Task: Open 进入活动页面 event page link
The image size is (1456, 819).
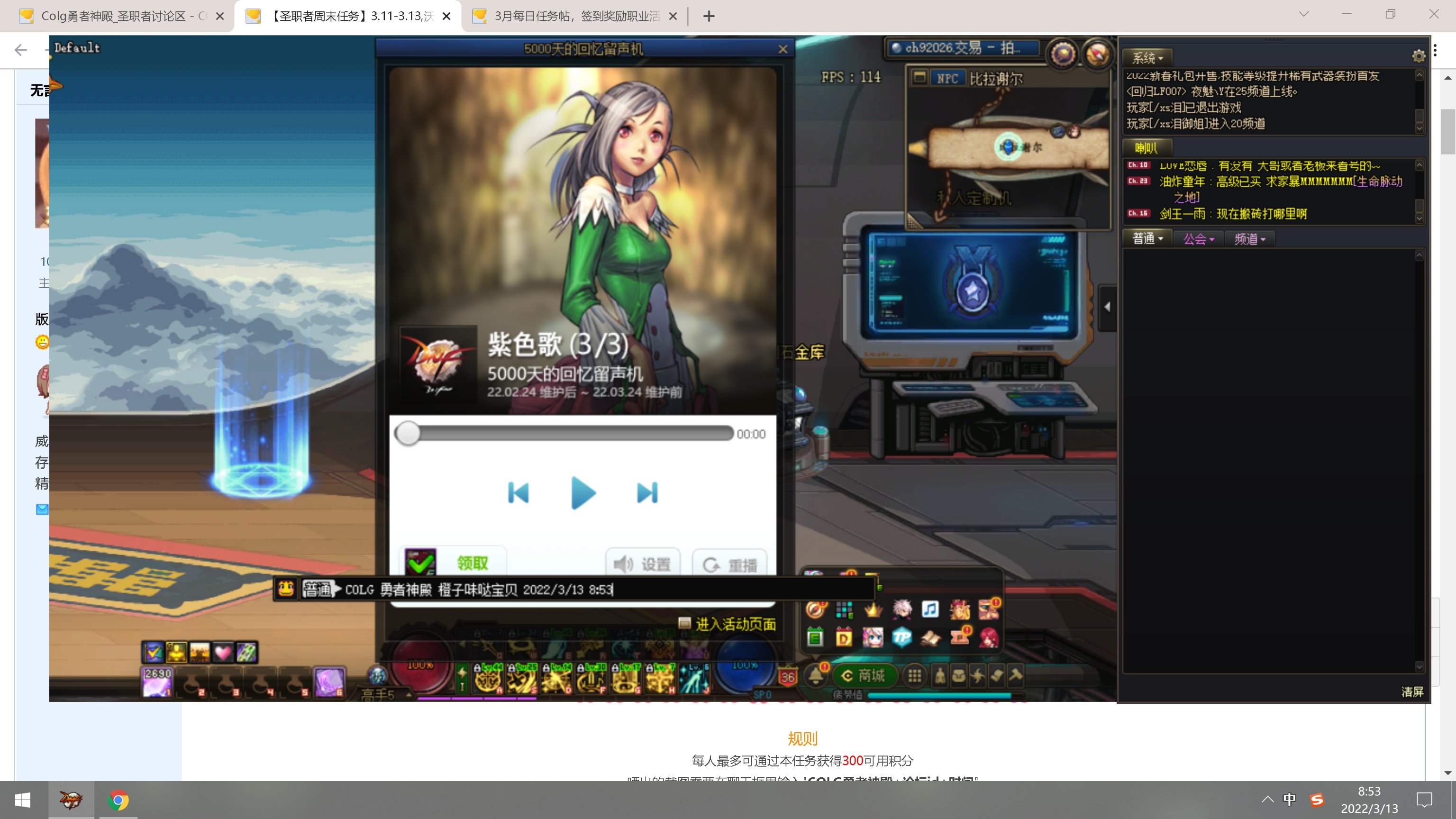Action: [x=728, y=624]
